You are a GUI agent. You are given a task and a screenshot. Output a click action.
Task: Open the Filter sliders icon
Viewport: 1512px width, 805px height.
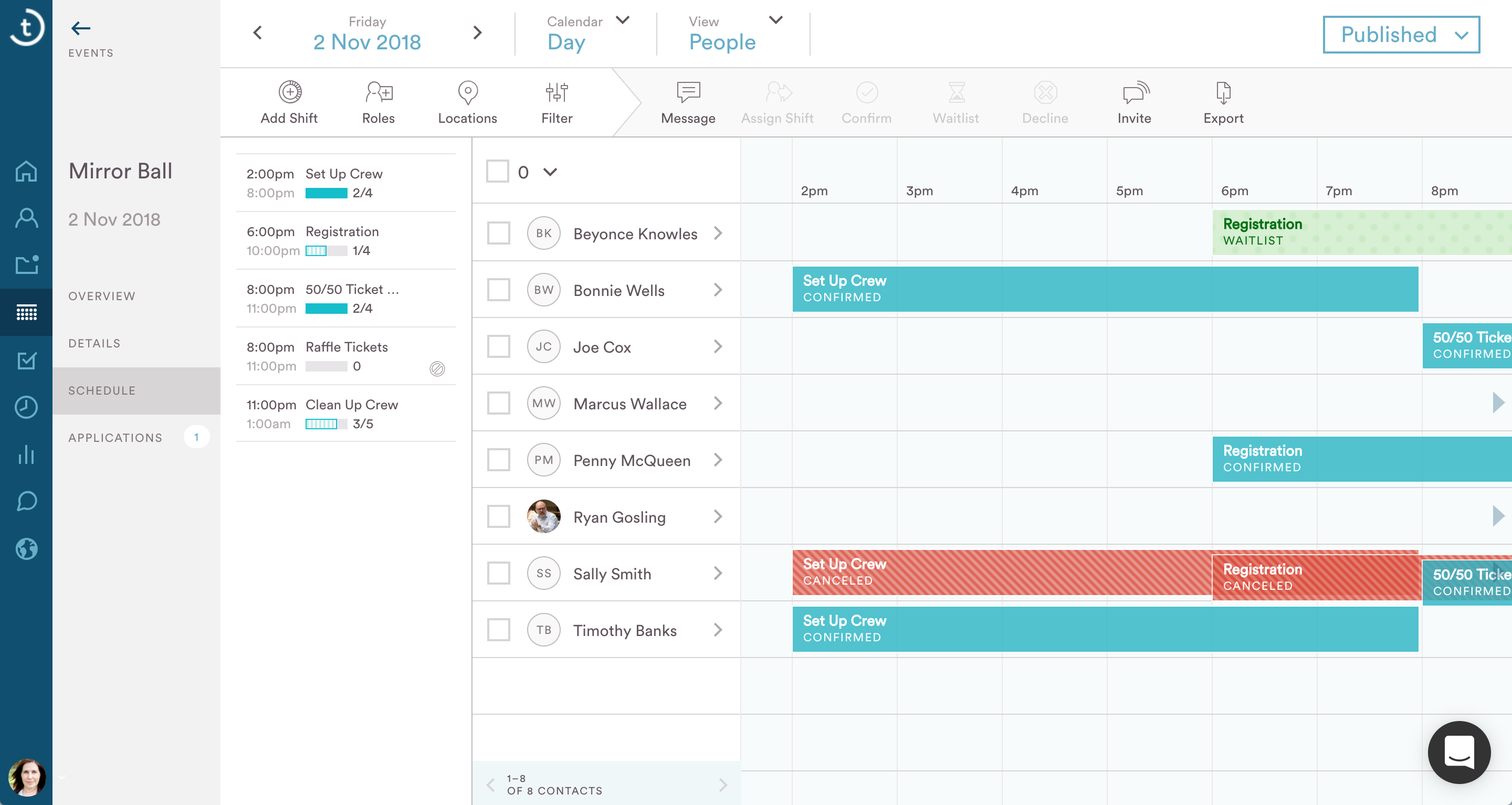click(556, 93)
